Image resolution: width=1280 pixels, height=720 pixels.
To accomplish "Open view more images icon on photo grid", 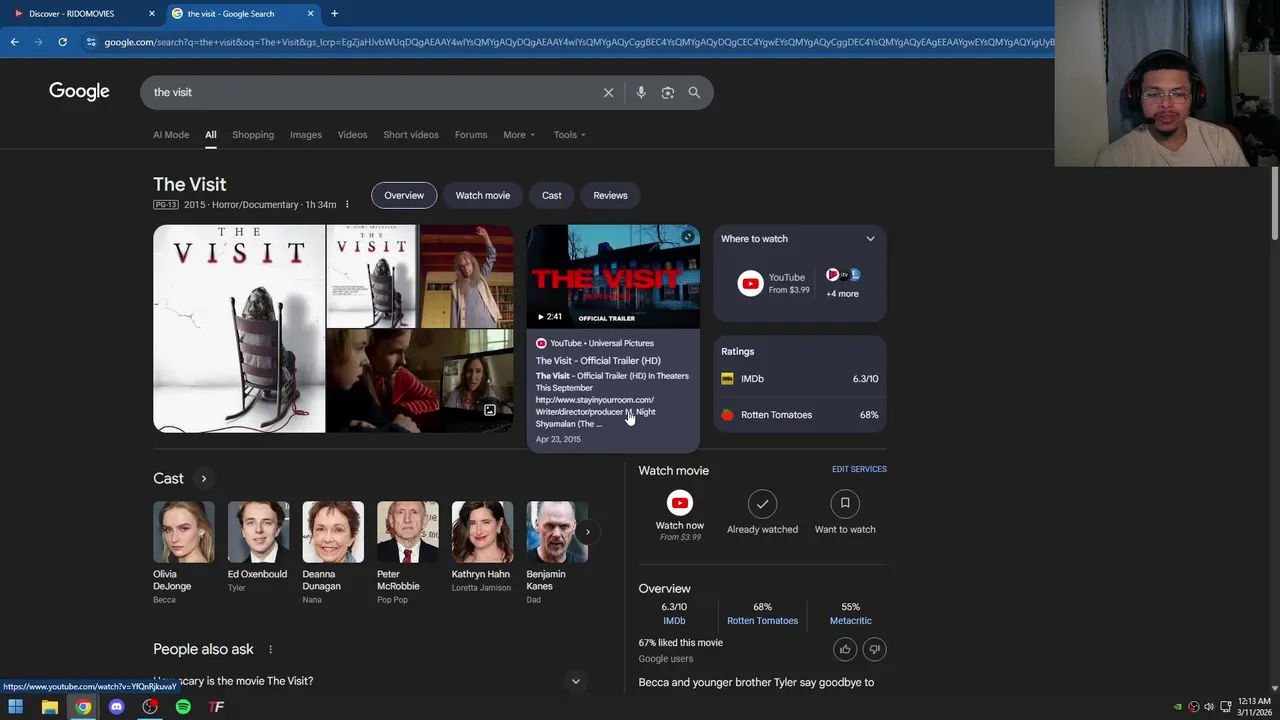I will (x=490, y=410).
